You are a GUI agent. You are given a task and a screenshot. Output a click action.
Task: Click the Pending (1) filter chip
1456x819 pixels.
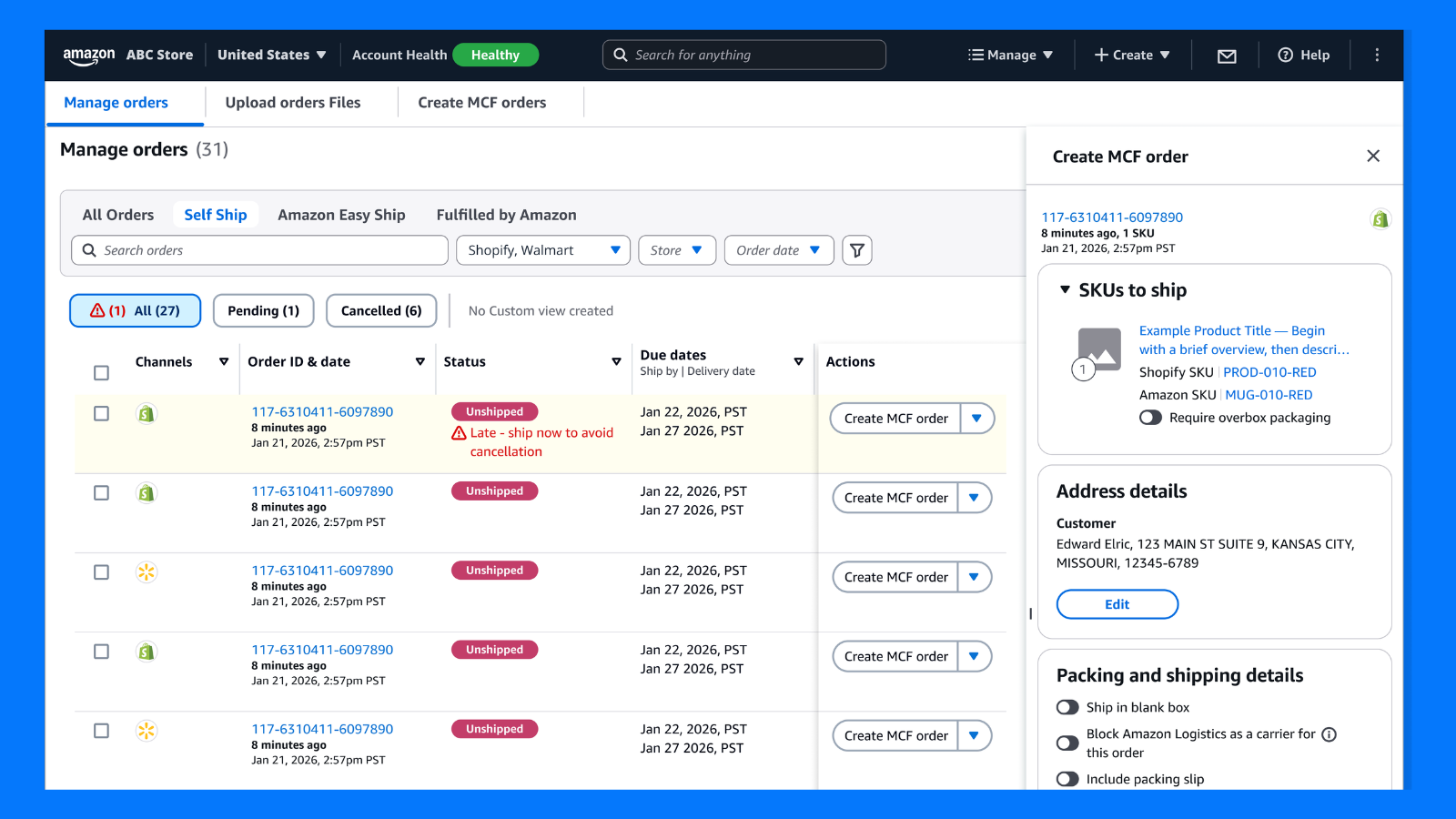click(x=263, y=310)
